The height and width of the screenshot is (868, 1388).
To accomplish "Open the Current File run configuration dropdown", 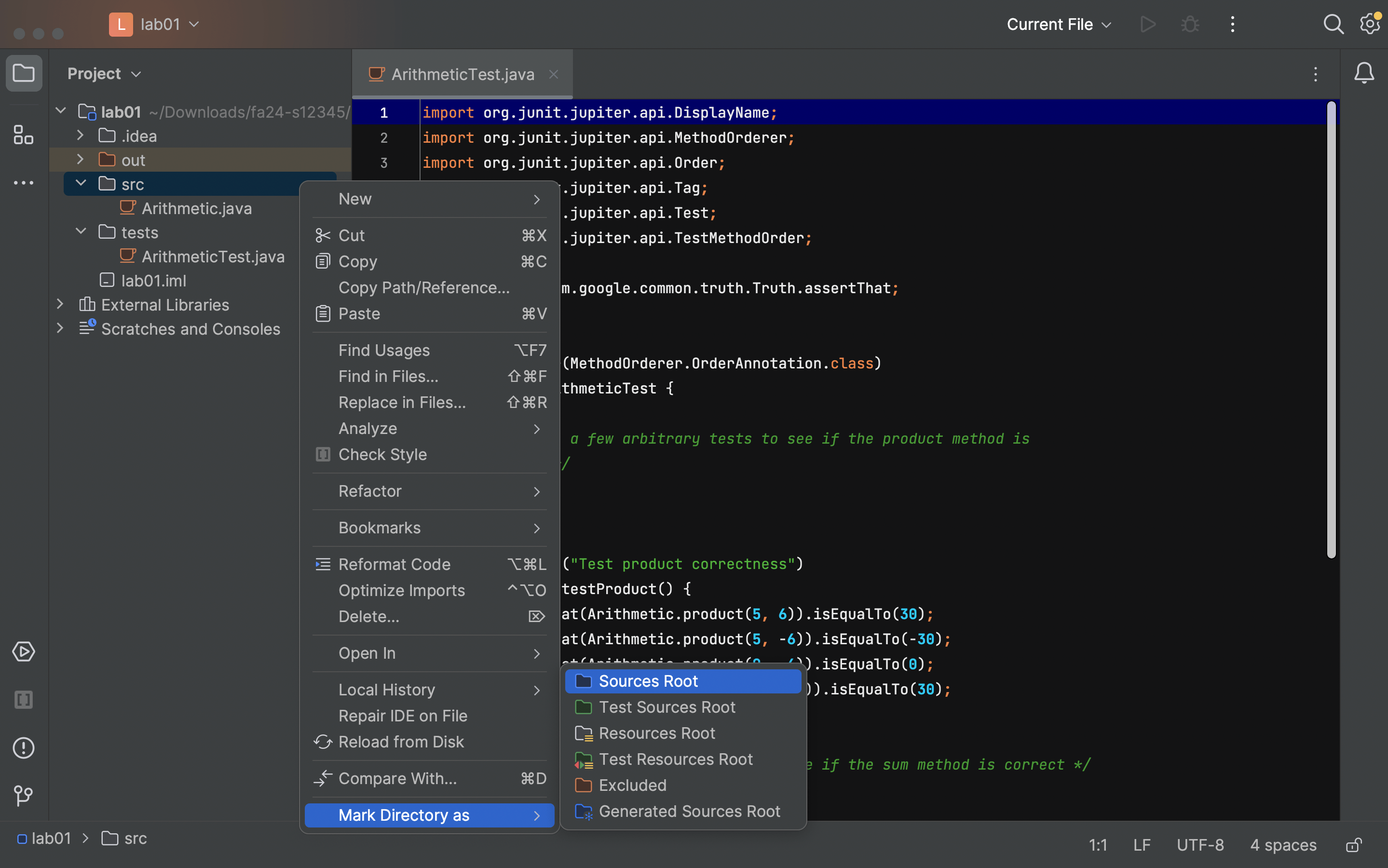I will coord(1058,24).
